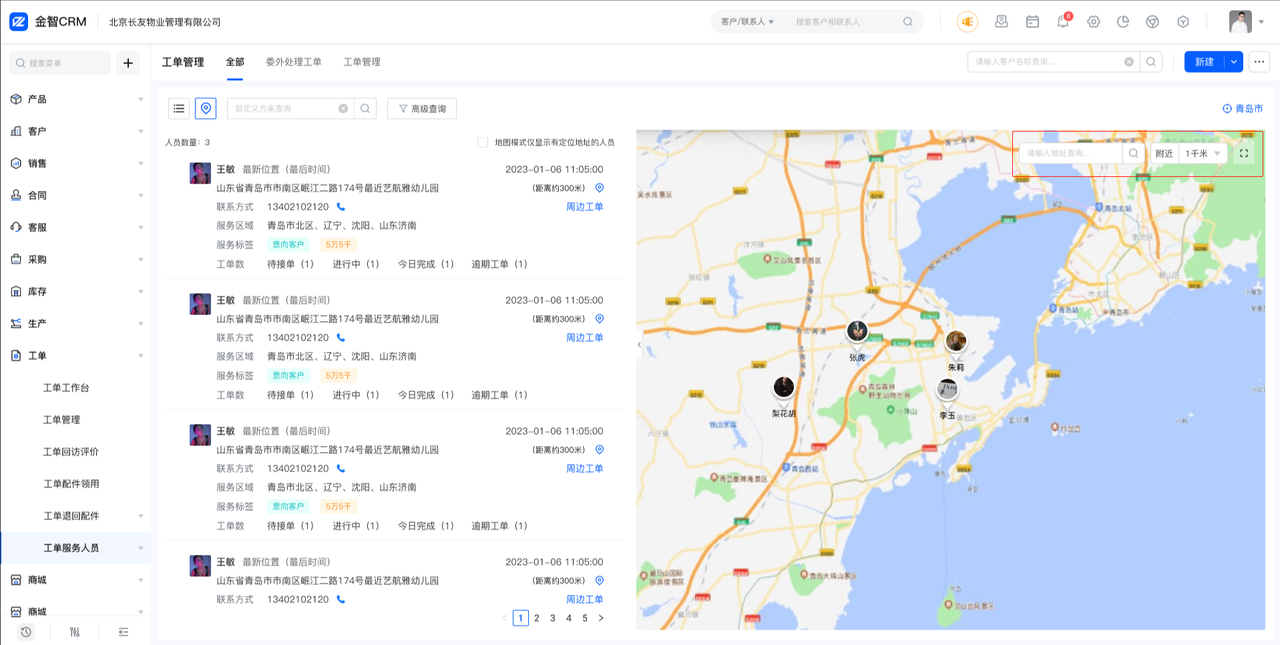Open 高级查询 advanced filter
Viewport: 1280px width, 645px height.
(x=422, y=108)
